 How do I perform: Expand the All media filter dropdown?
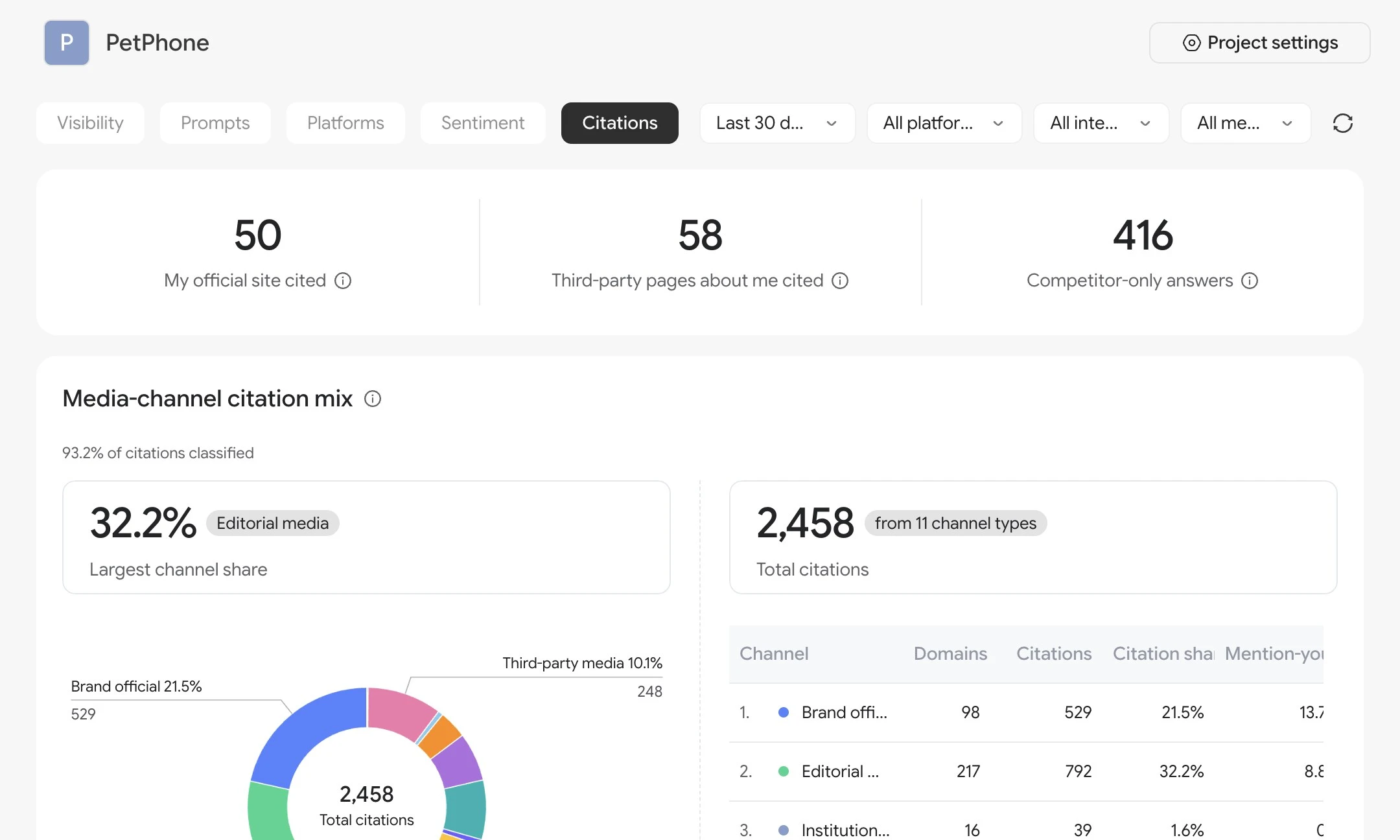tap(1246, 123)
